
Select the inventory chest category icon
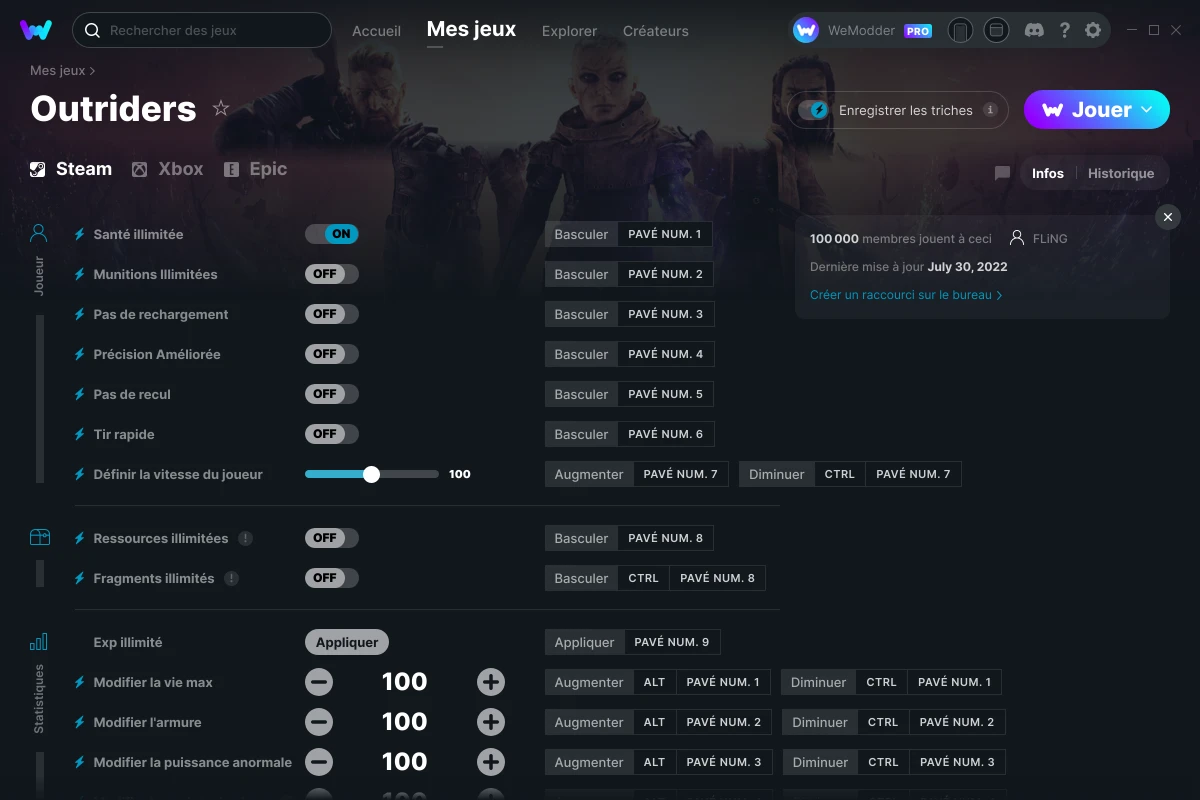click(39, 538)
